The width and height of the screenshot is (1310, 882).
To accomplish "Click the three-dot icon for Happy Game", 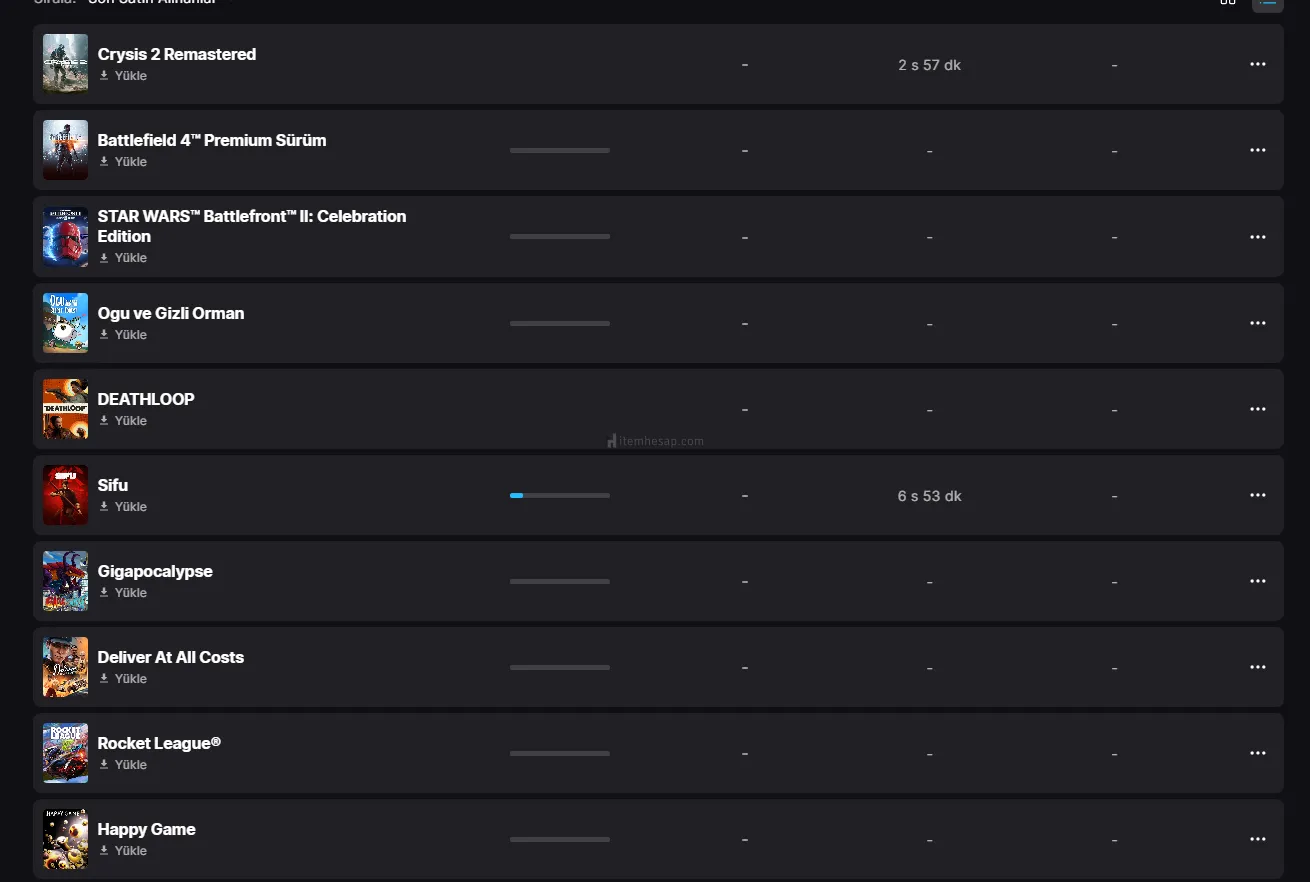I will [x=1258, y=839].
